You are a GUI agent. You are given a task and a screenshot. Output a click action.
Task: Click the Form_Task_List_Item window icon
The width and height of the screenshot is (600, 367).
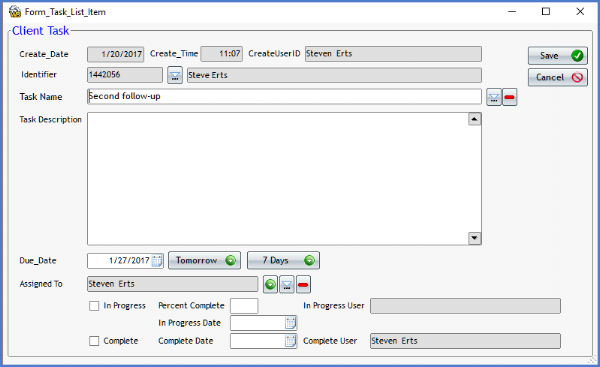click(15, 11)
